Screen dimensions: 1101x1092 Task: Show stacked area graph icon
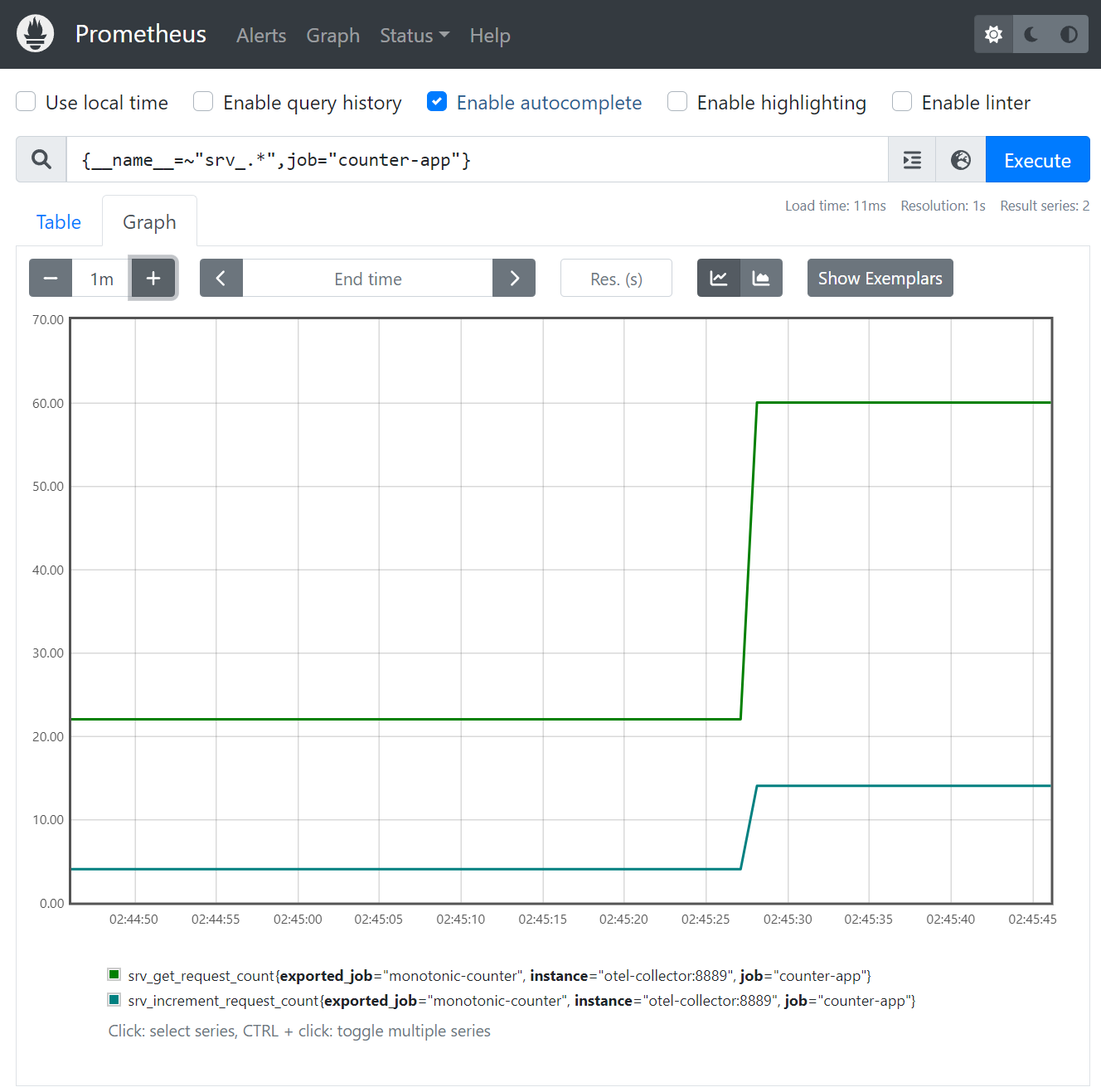761,279
